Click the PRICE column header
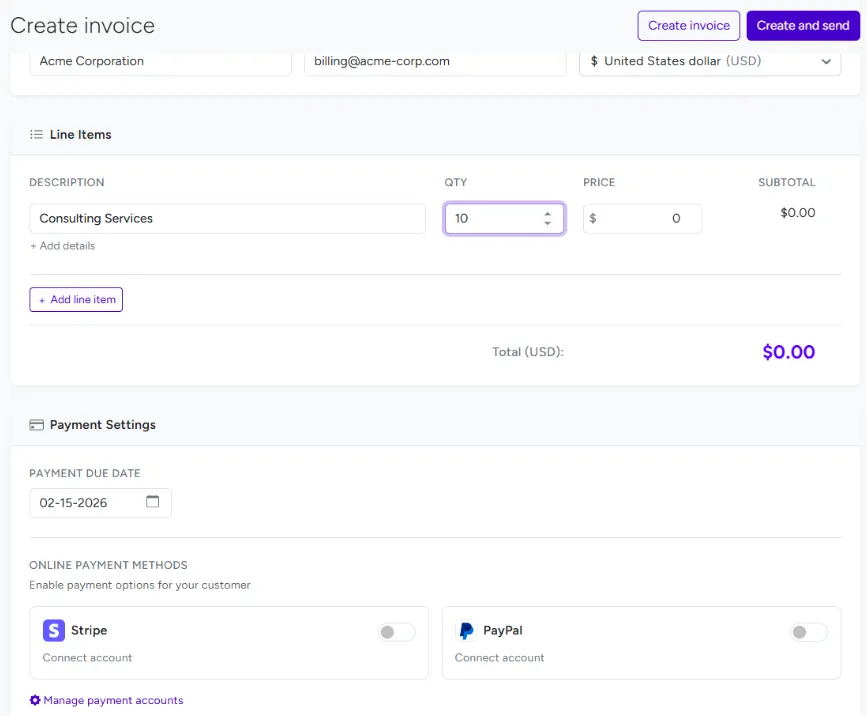This screenshot has width=867, height=716. (599, 182)
